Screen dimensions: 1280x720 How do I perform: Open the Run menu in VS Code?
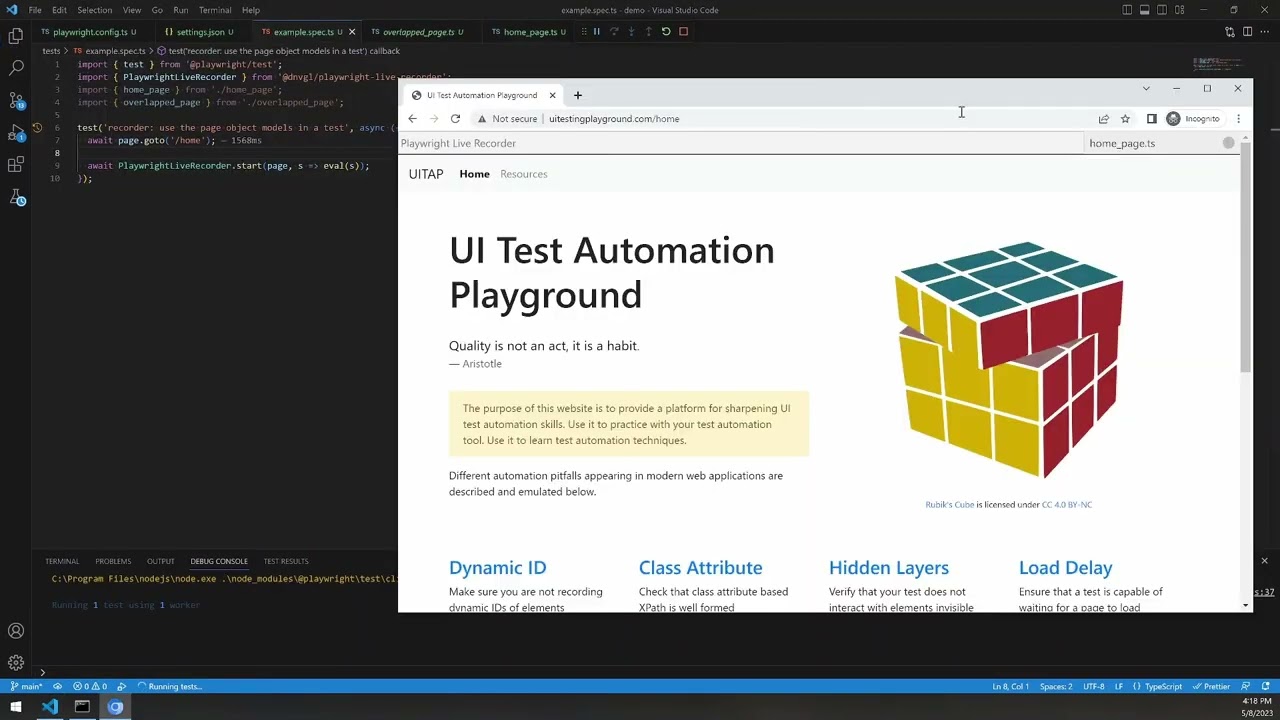(180, 10)
